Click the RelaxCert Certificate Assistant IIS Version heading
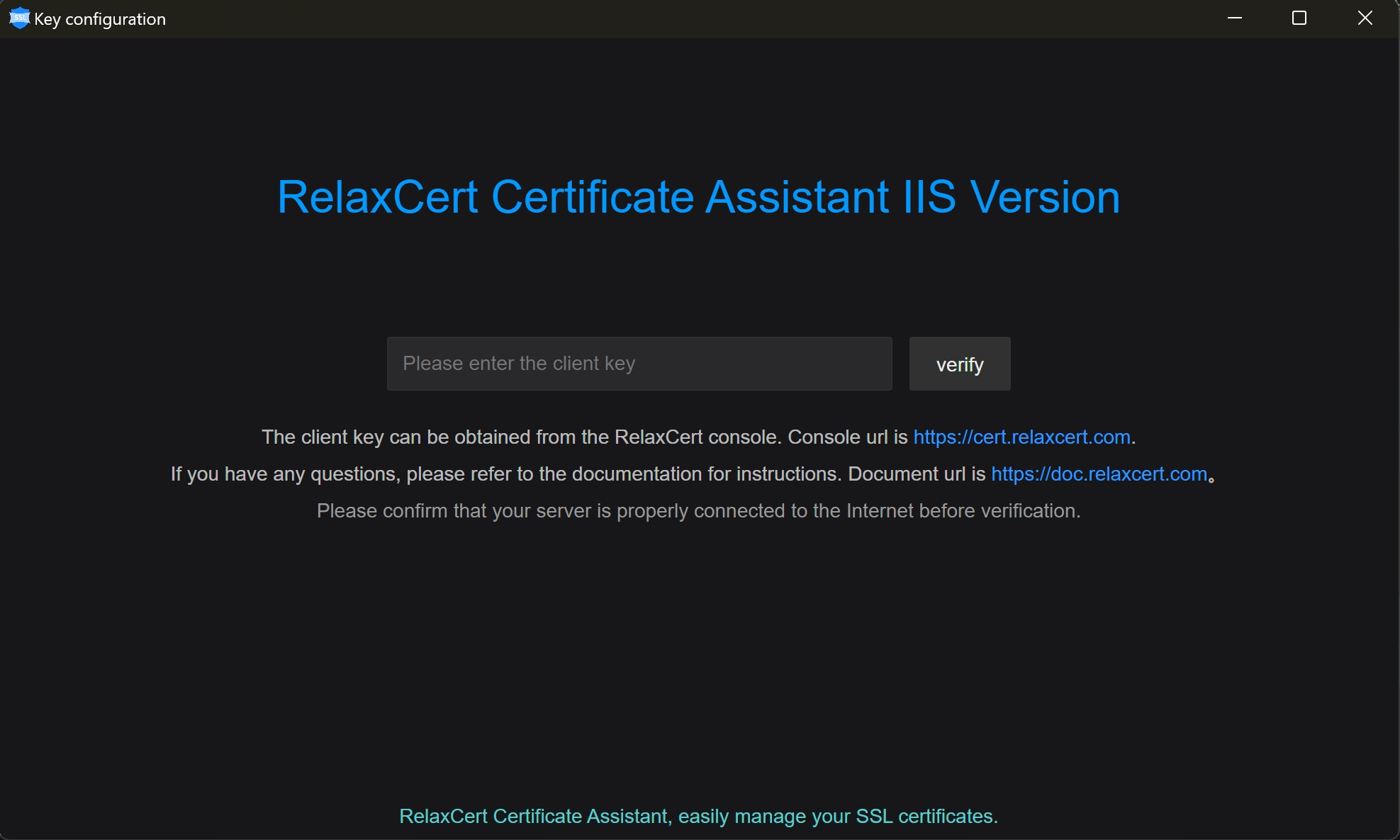Viewport: 1400px width, 840px height. click(699, 196)
